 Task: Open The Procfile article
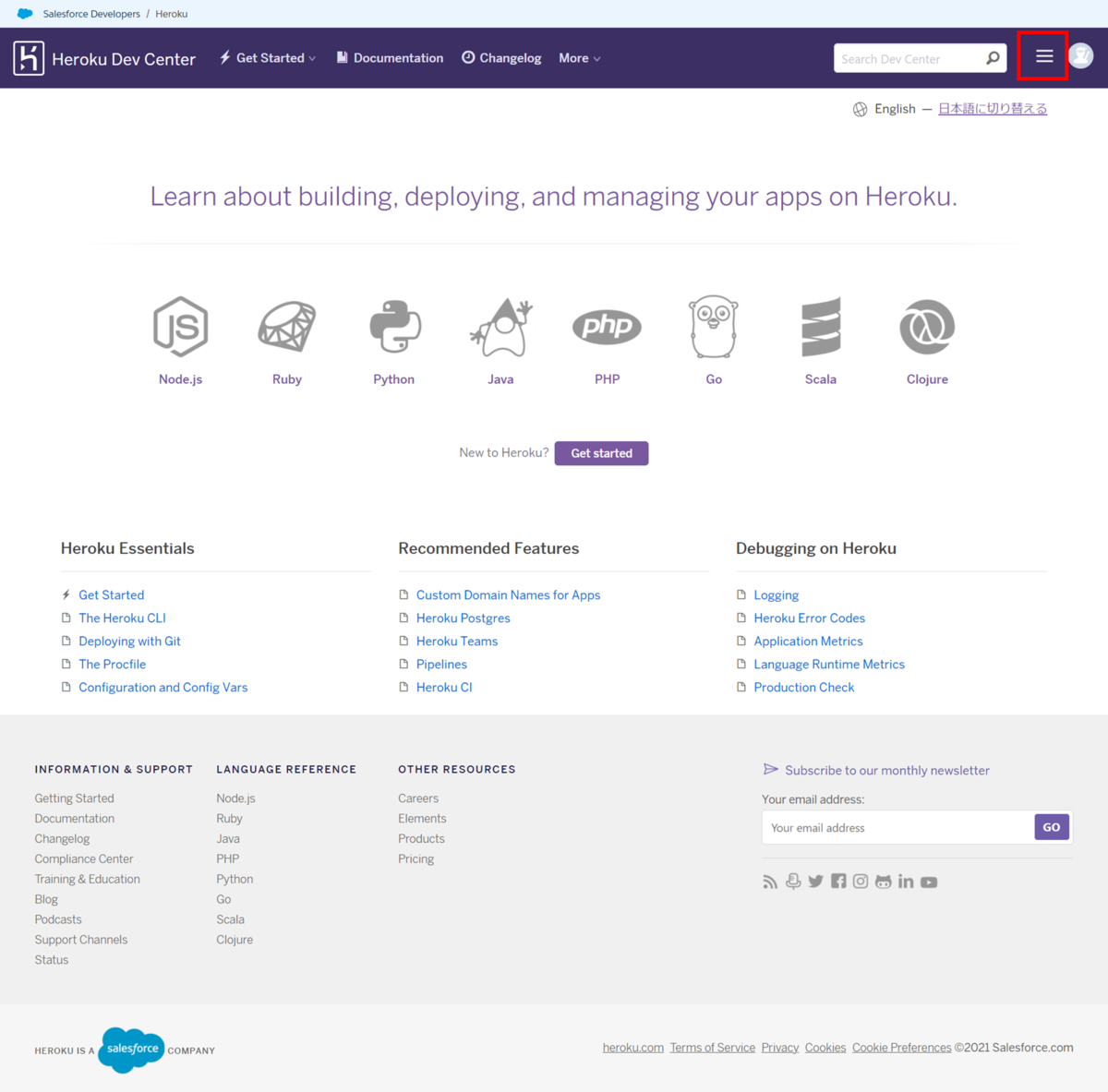[112, 665]
